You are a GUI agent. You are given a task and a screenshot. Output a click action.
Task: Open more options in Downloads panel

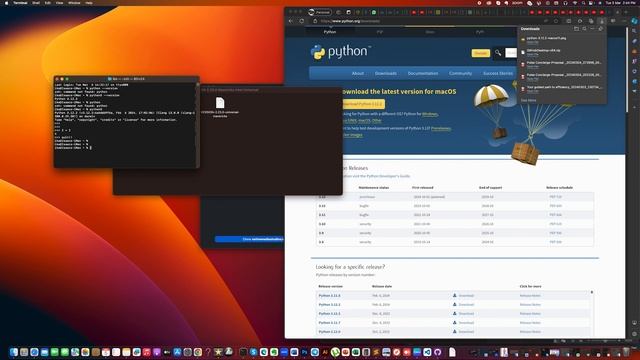[x=592, y=29]
